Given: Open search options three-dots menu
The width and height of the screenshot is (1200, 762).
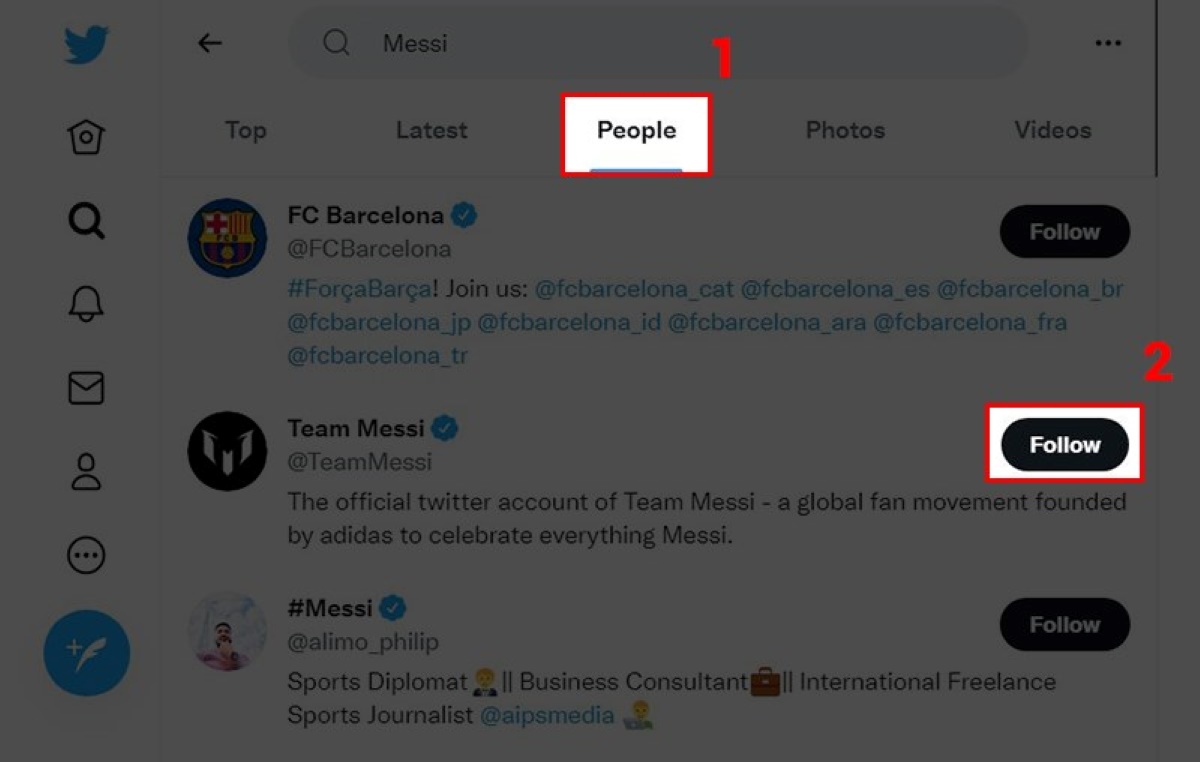Looking at the screenshot, I should (x=1107, y=43).
